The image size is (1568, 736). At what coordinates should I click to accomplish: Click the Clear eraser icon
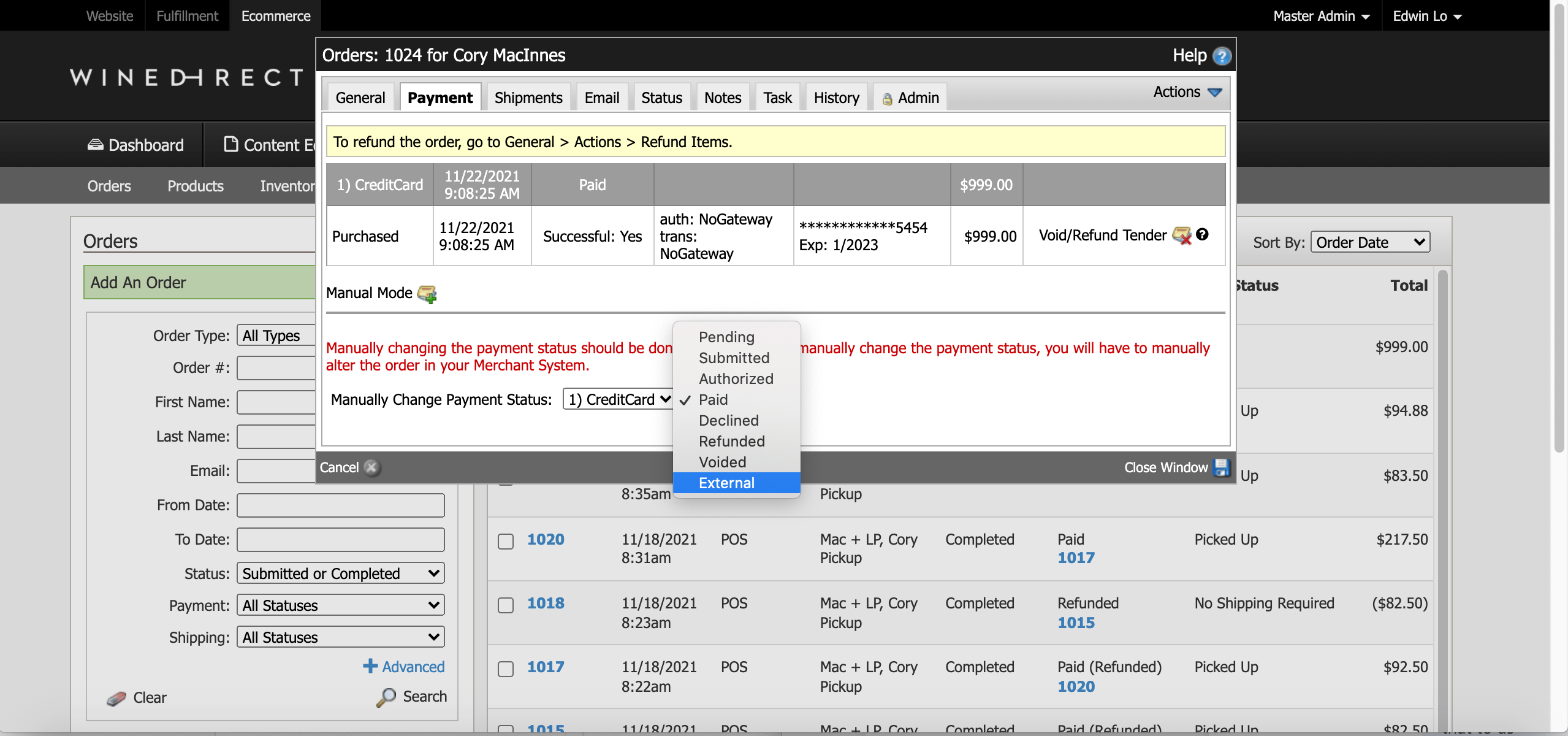click(x=116, y=699)
